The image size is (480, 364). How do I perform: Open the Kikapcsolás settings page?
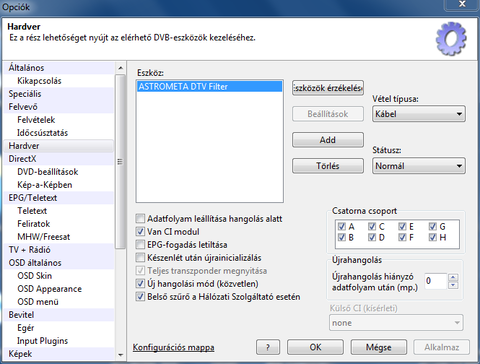(58, 81)
